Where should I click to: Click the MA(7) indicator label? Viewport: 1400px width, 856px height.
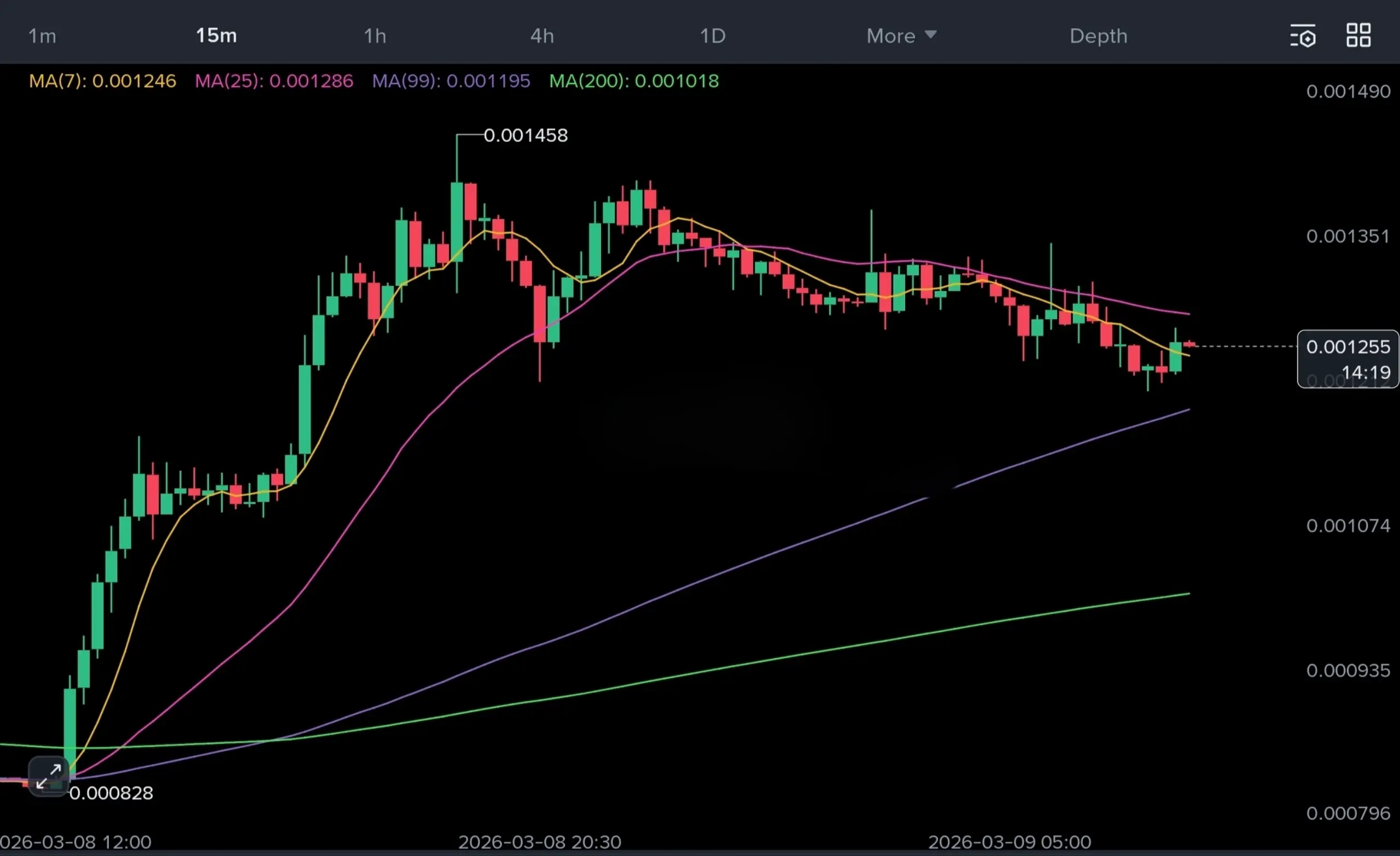click(x=102, y=81)
